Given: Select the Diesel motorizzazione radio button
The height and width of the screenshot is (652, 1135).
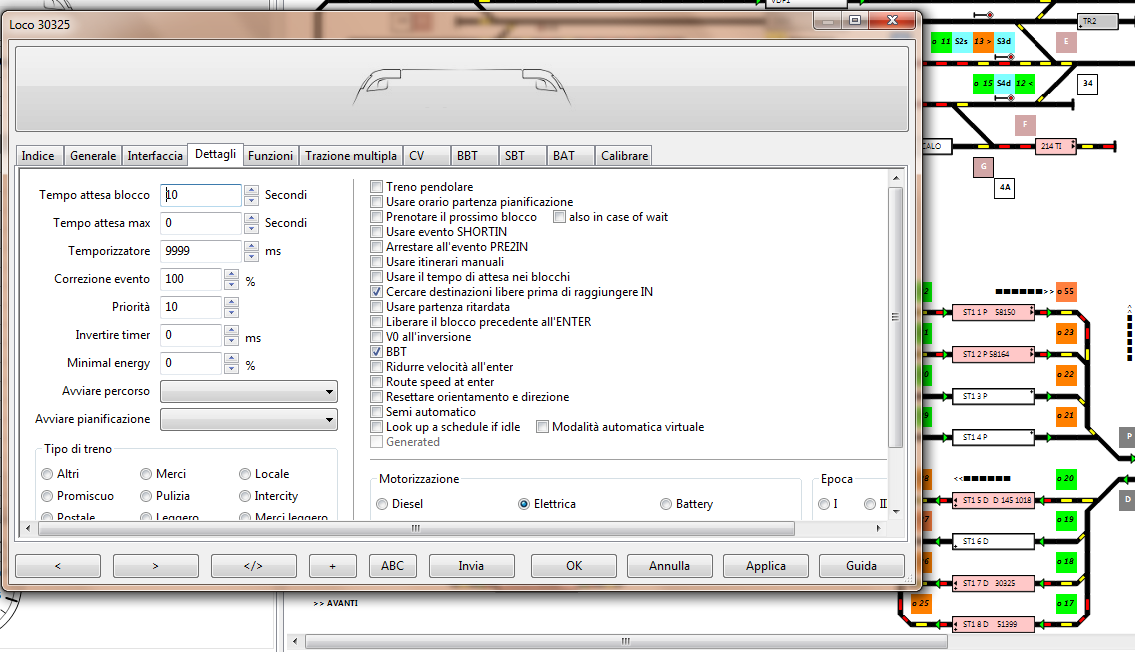Looking at the screenshot, I should click(x=383, y=504).
